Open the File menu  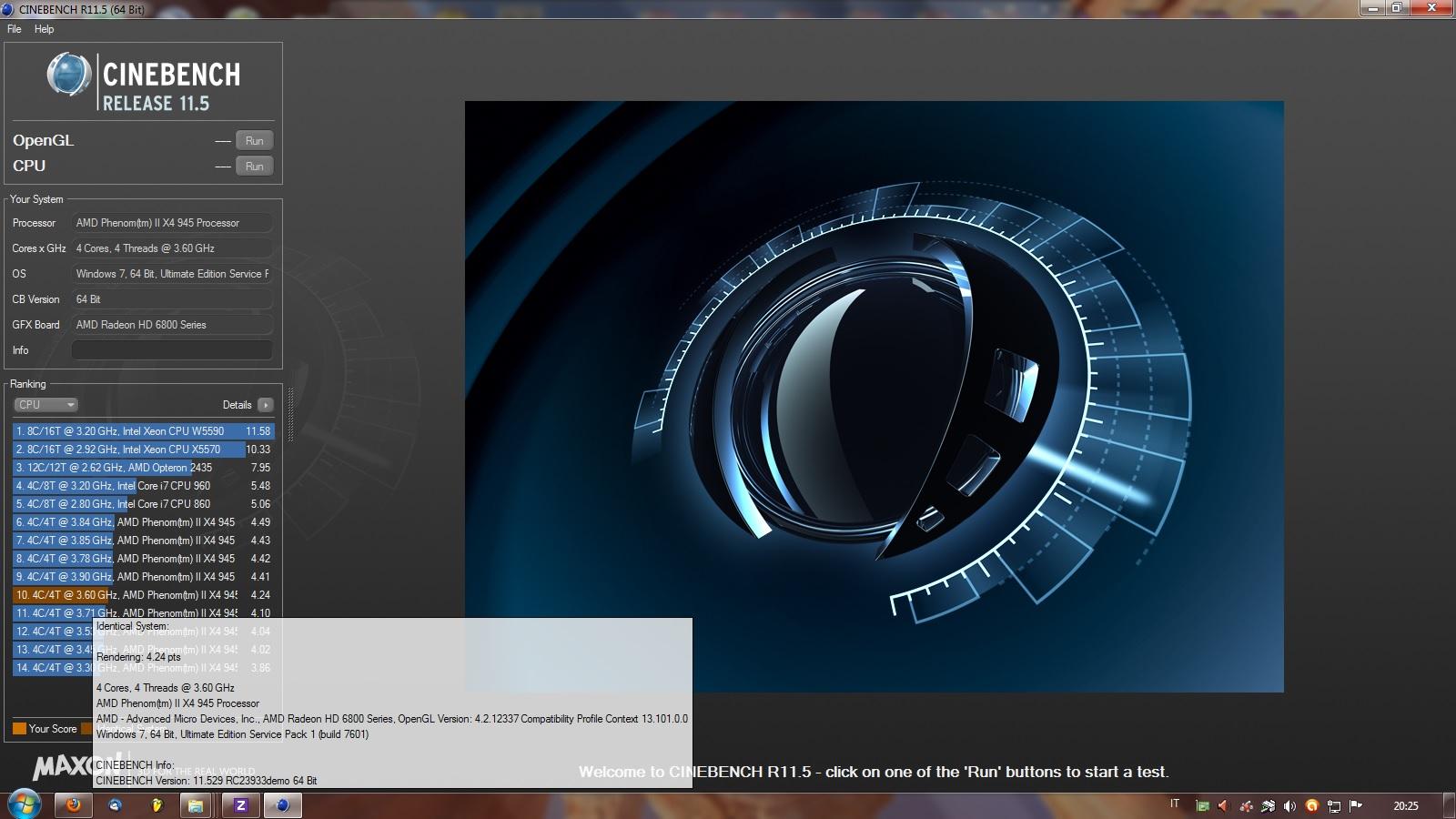pos(14,29)
